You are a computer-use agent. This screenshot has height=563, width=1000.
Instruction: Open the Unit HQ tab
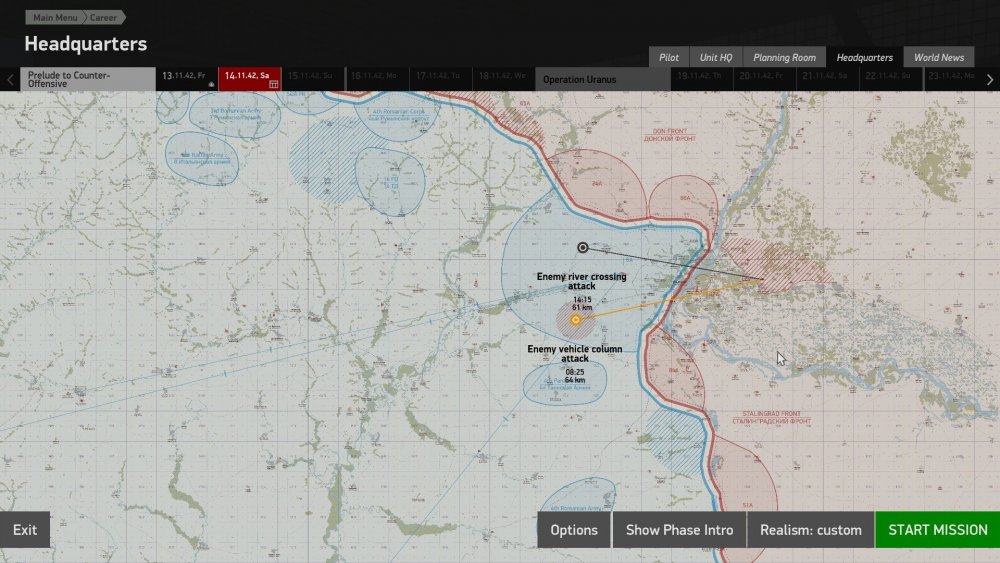click(716, 58)
